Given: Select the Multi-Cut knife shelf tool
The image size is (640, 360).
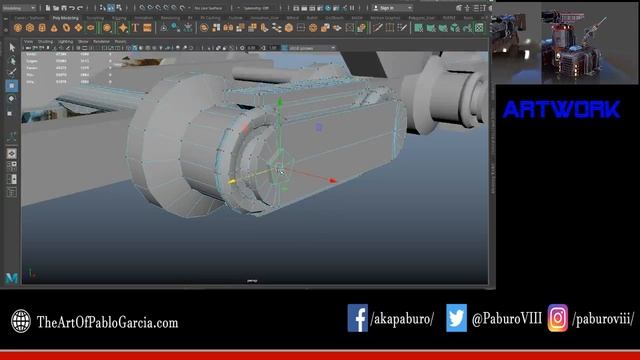Looking at the screenshot, I should 378,28.
